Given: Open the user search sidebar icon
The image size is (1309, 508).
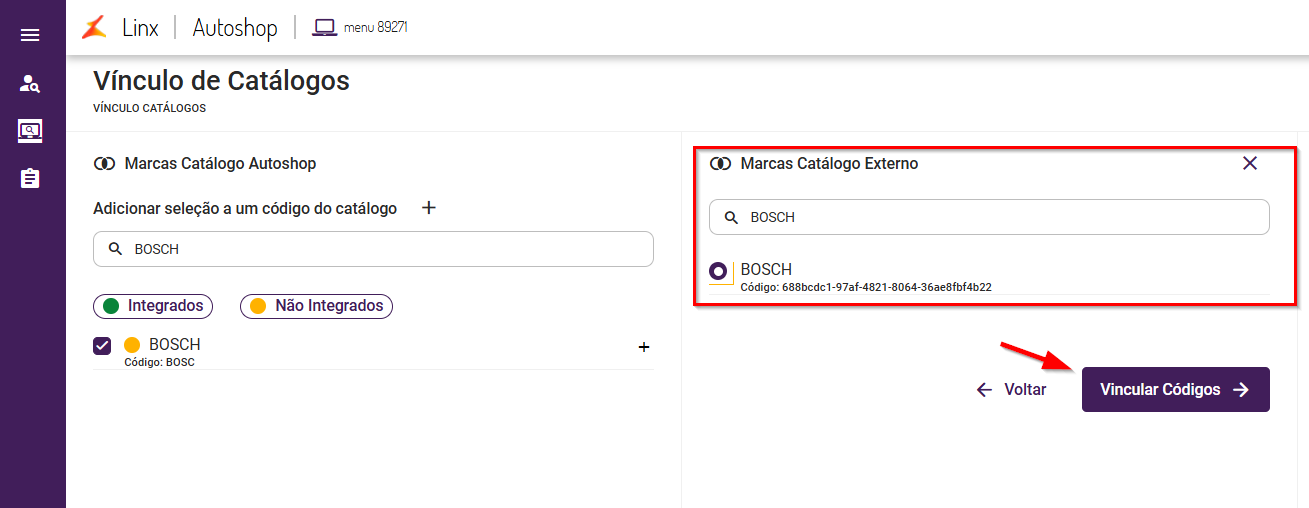Looking at the screenshot, I should (30, 84).
